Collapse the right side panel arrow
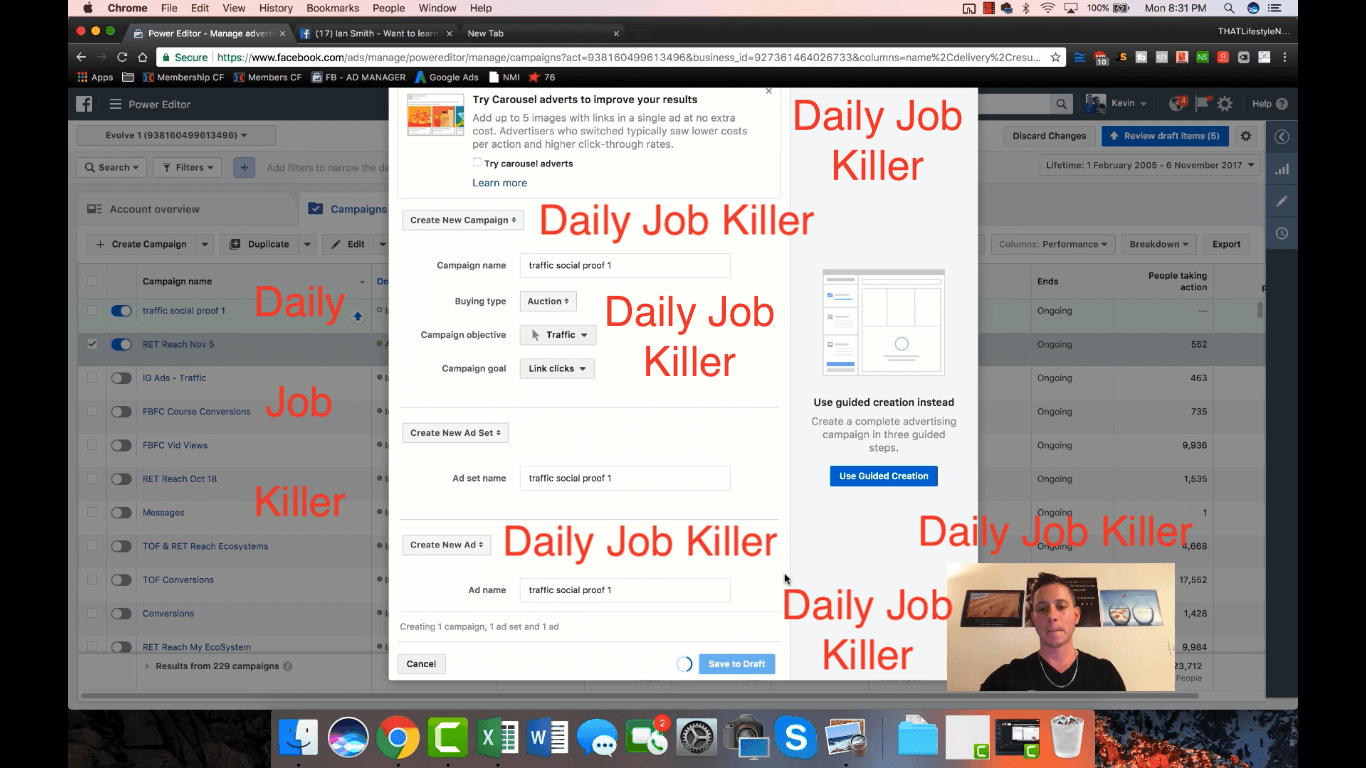Image resolution: width=1366 pixels, height=768 pixels. tap(1282, 137)
